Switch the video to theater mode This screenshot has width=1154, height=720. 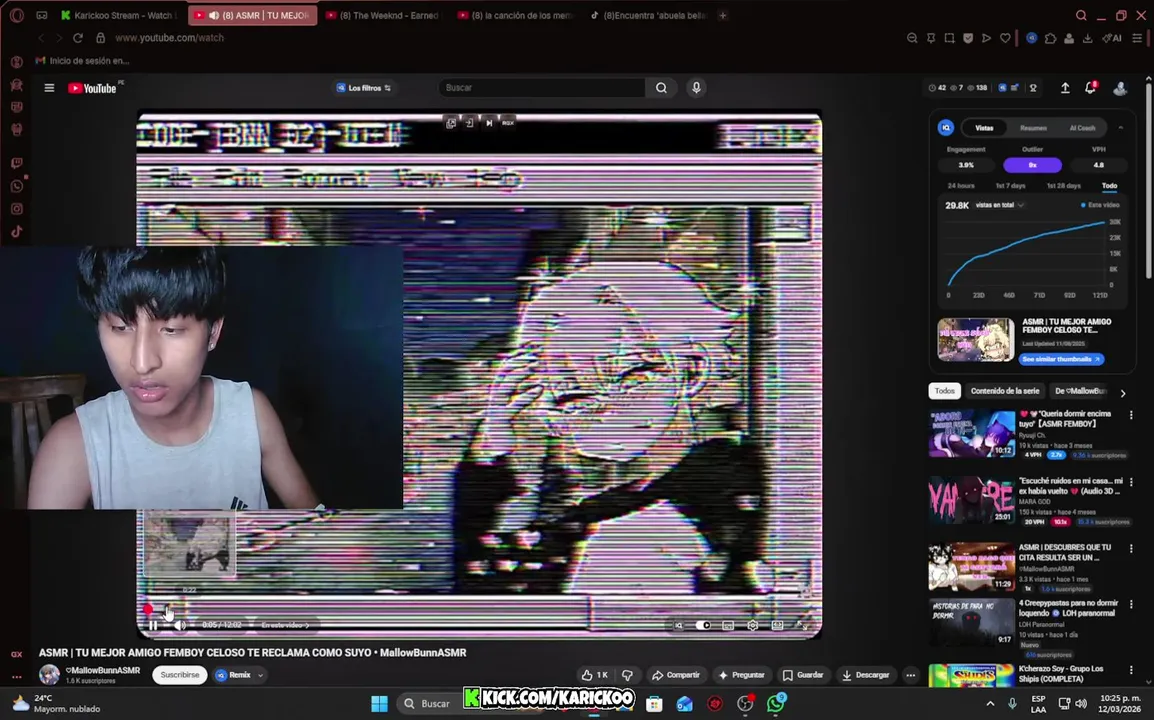(777, 625)
